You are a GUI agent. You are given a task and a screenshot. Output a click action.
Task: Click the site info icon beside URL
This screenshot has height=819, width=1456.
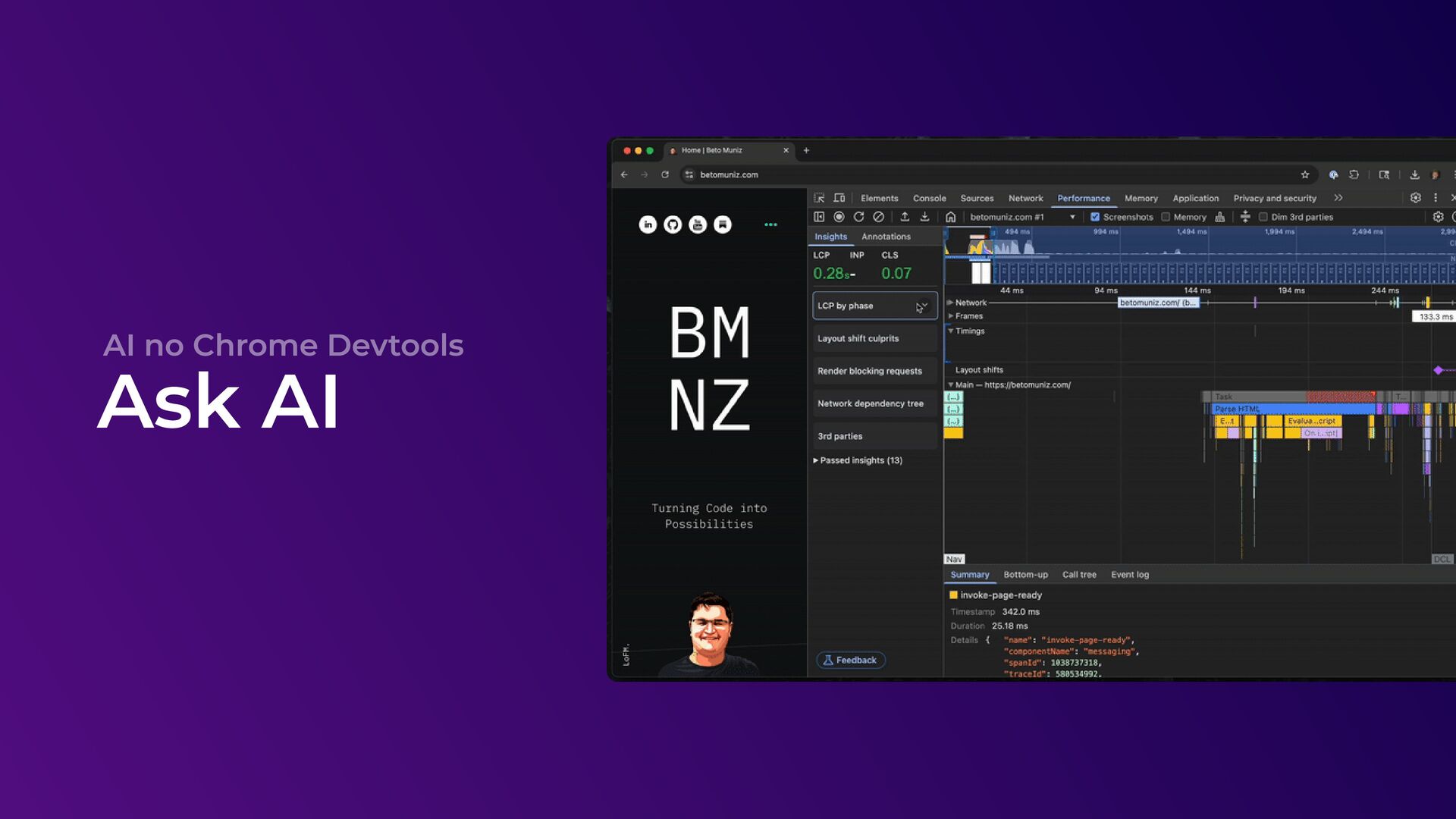(689, 174)
